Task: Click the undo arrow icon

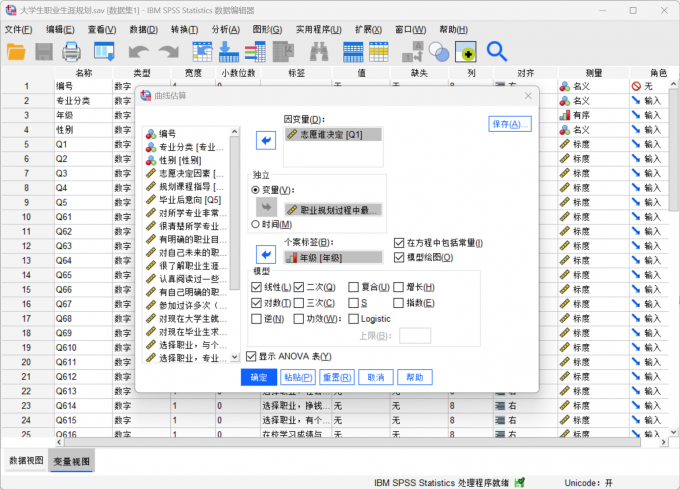Action: tap(139, 52)
